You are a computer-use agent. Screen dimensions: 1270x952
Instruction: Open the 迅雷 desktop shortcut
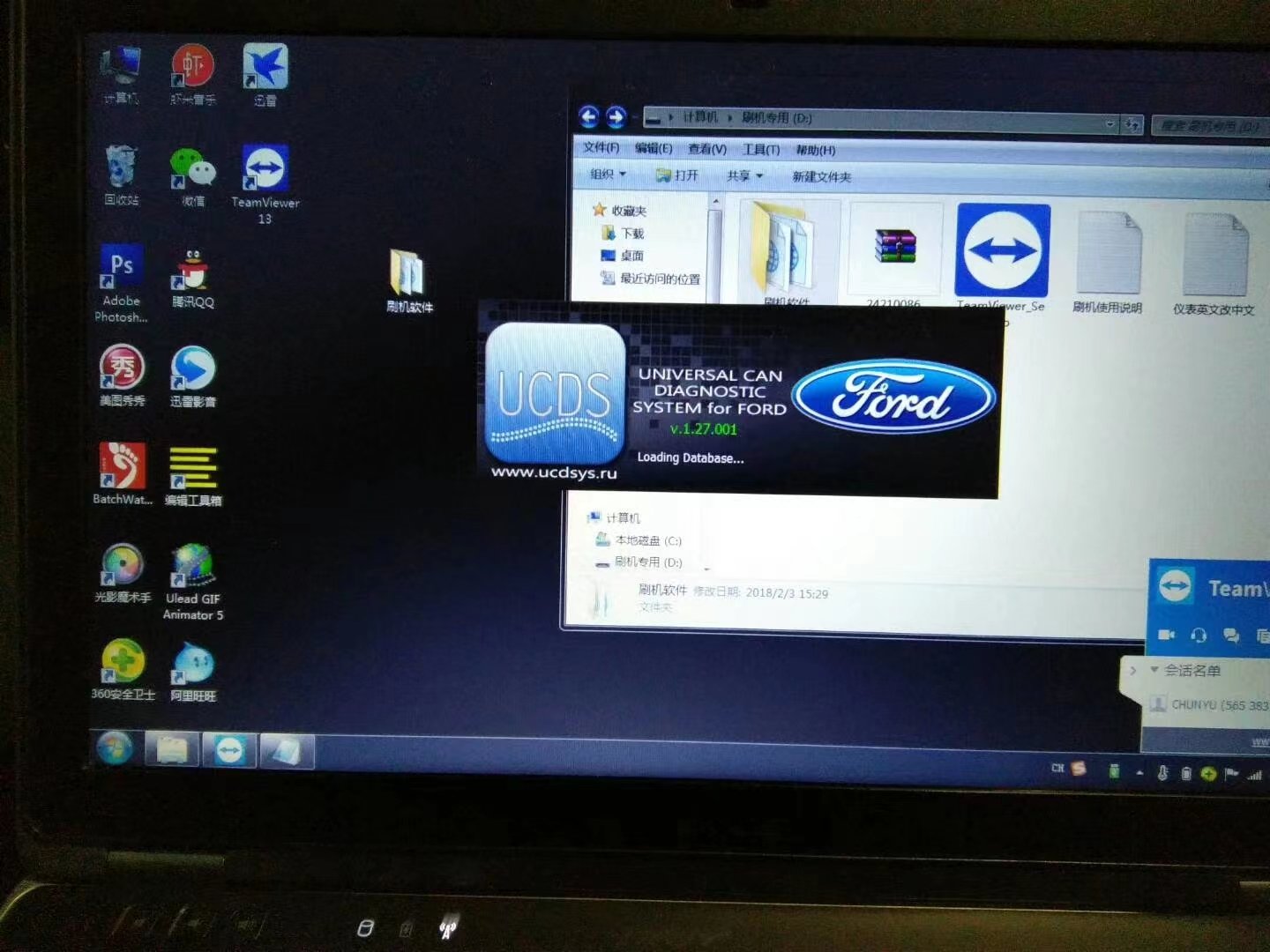(265, 75)
